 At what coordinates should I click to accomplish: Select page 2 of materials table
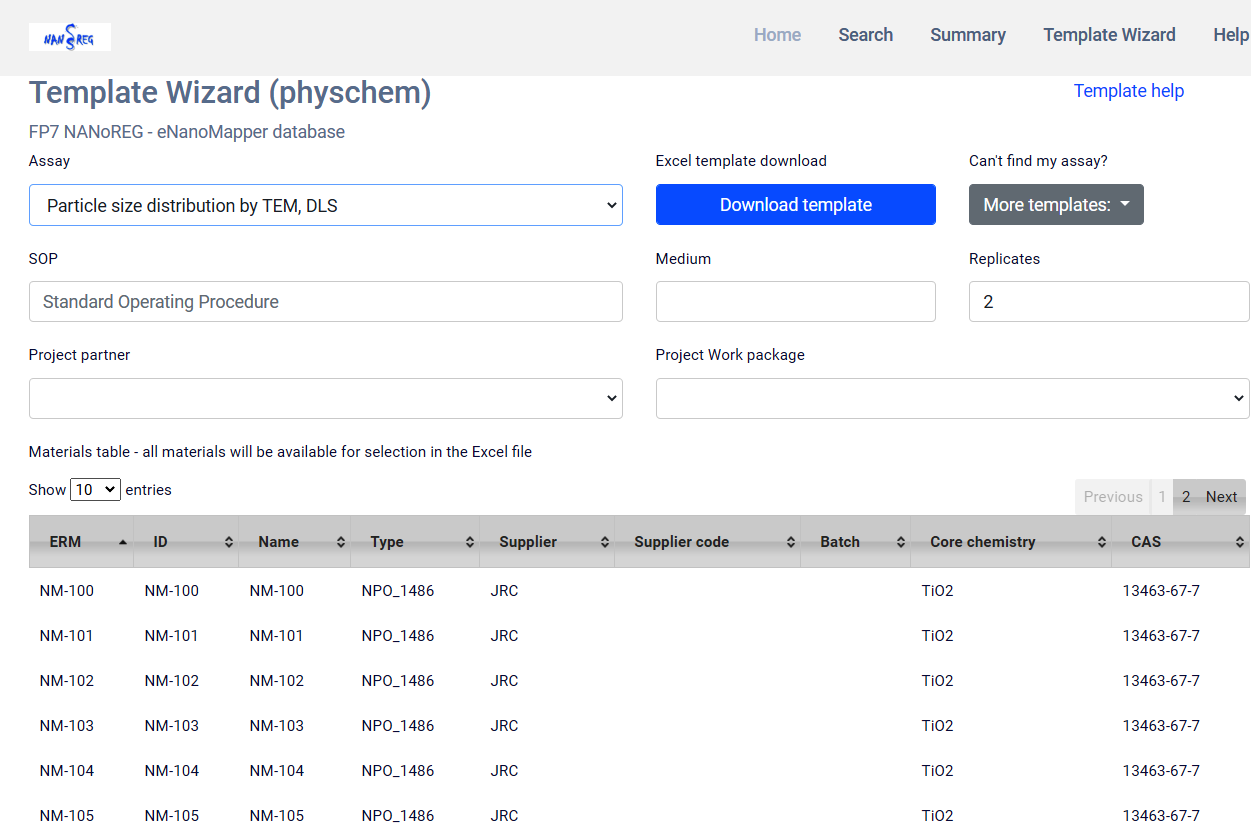[1186, 497]
